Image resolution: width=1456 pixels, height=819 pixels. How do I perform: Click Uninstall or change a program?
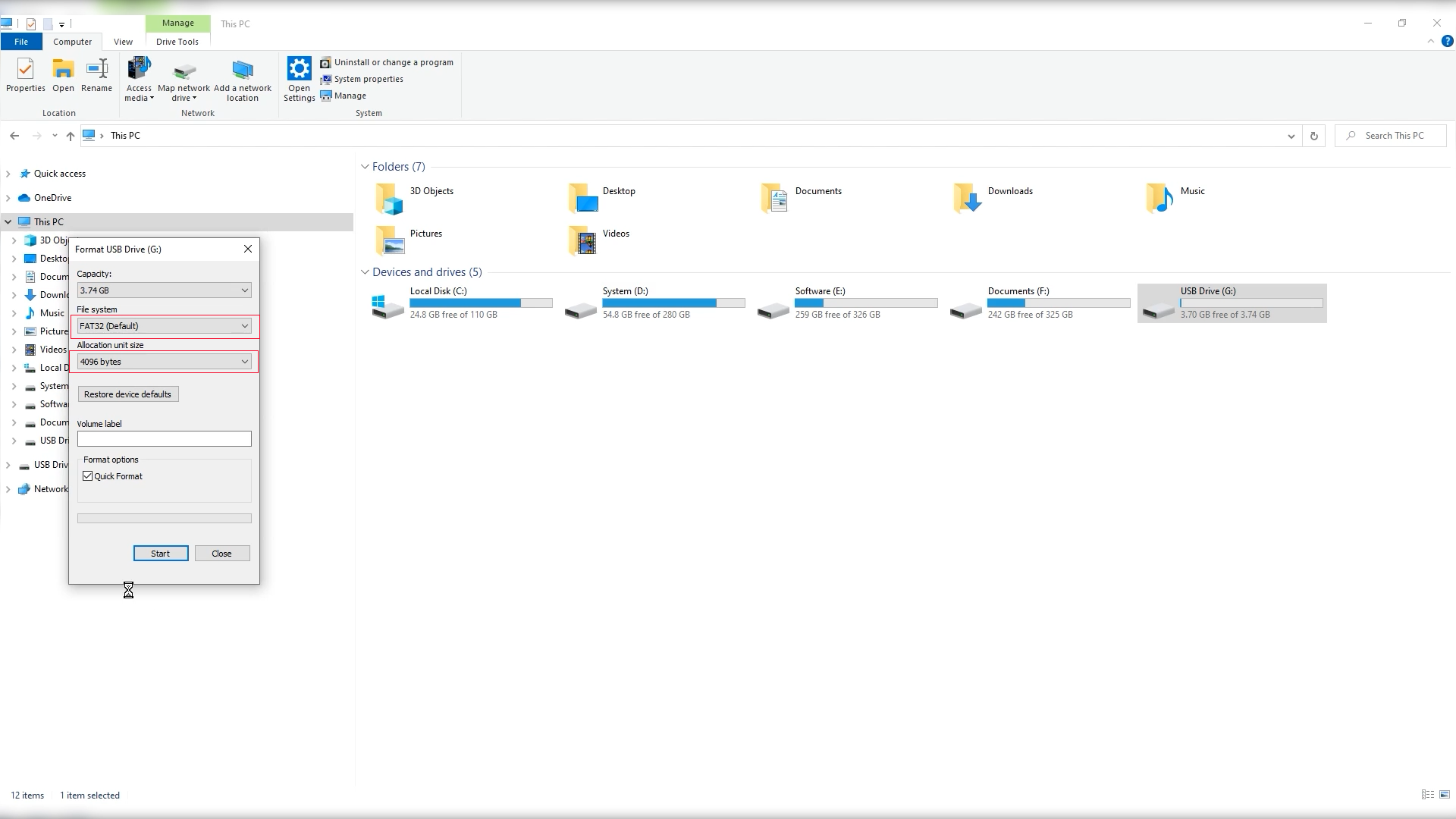pyautogui.click(x=387, y=62)
